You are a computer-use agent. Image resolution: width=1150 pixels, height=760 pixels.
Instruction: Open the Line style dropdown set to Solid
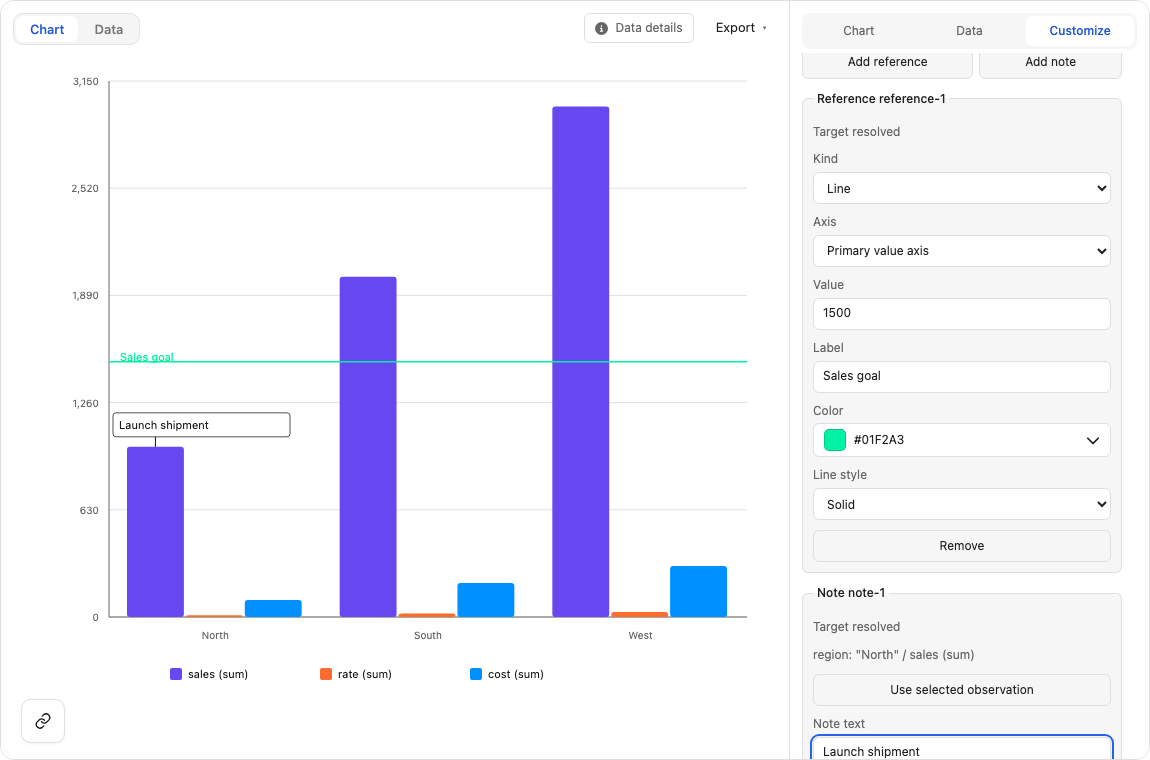tap(962, 505)
